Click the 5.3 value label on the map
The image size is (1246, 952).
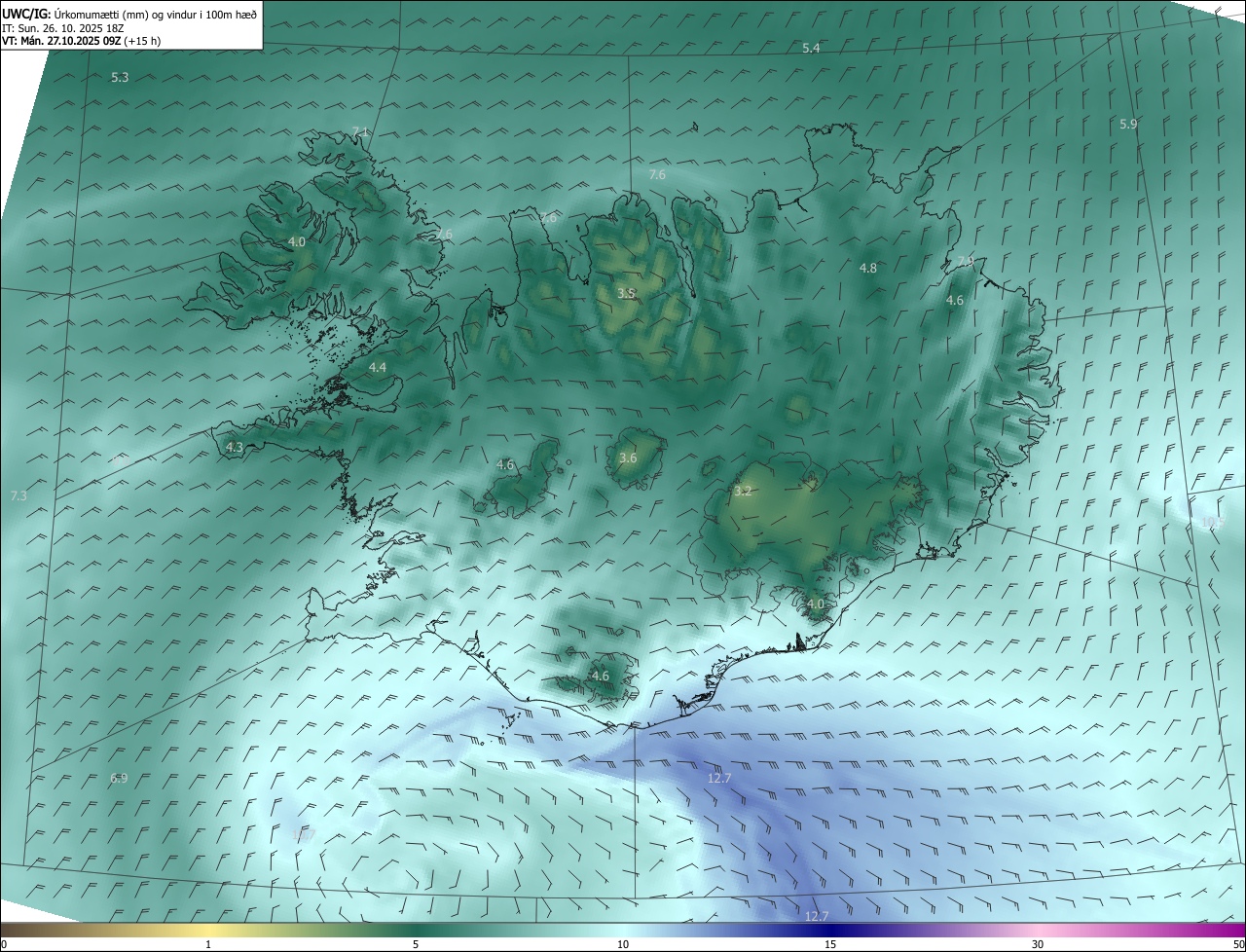120,77
